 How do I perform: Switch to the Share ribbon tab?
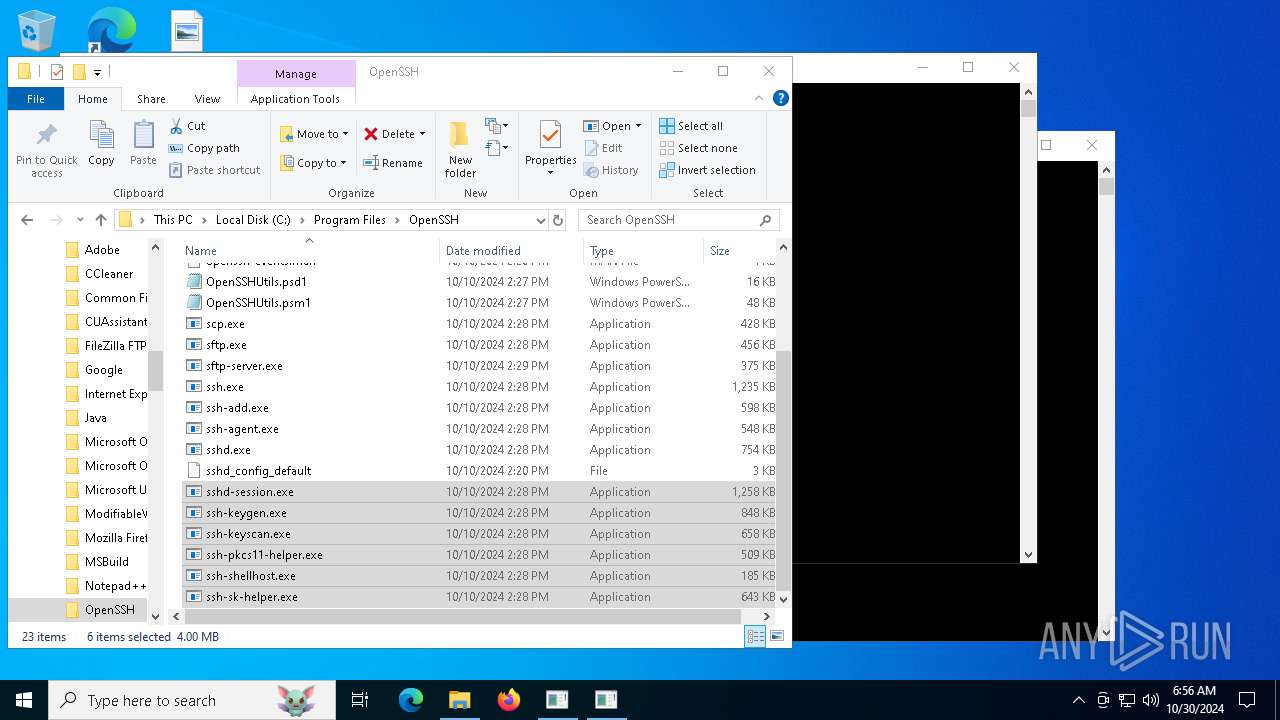point(151,99)
